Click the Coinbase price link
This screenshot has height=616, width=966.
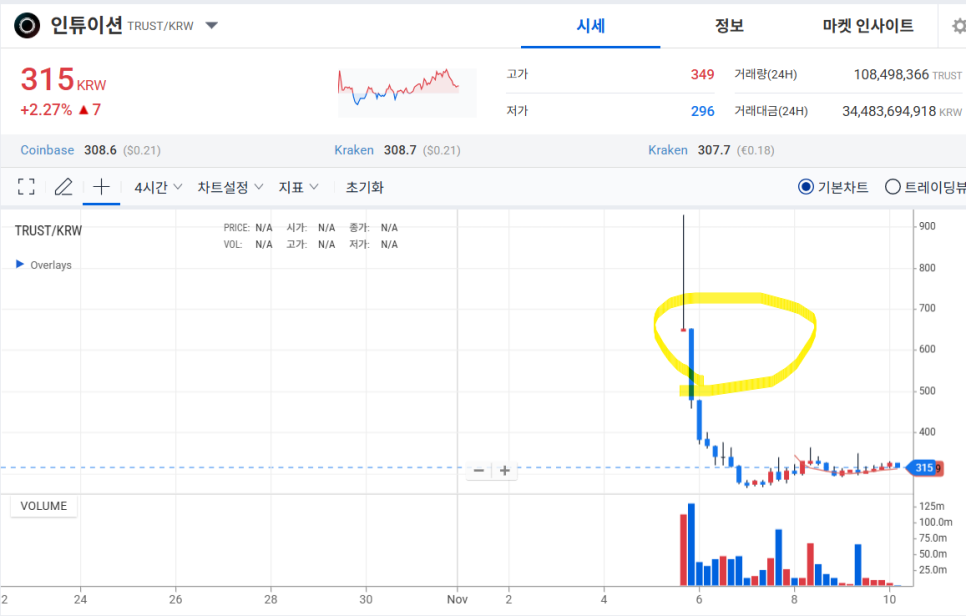[x=47, y=150]
